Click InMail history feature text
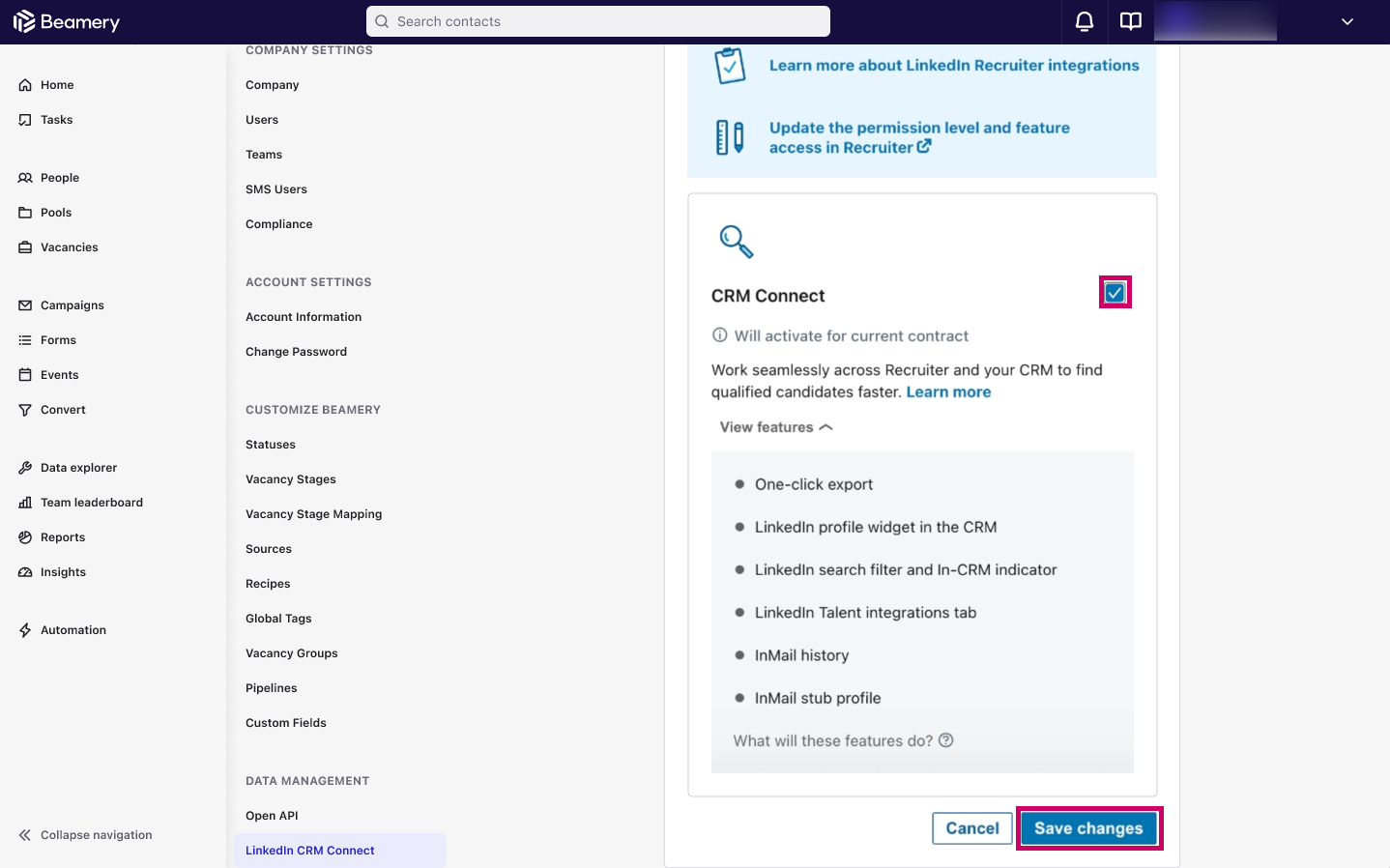 coord(802,655)
